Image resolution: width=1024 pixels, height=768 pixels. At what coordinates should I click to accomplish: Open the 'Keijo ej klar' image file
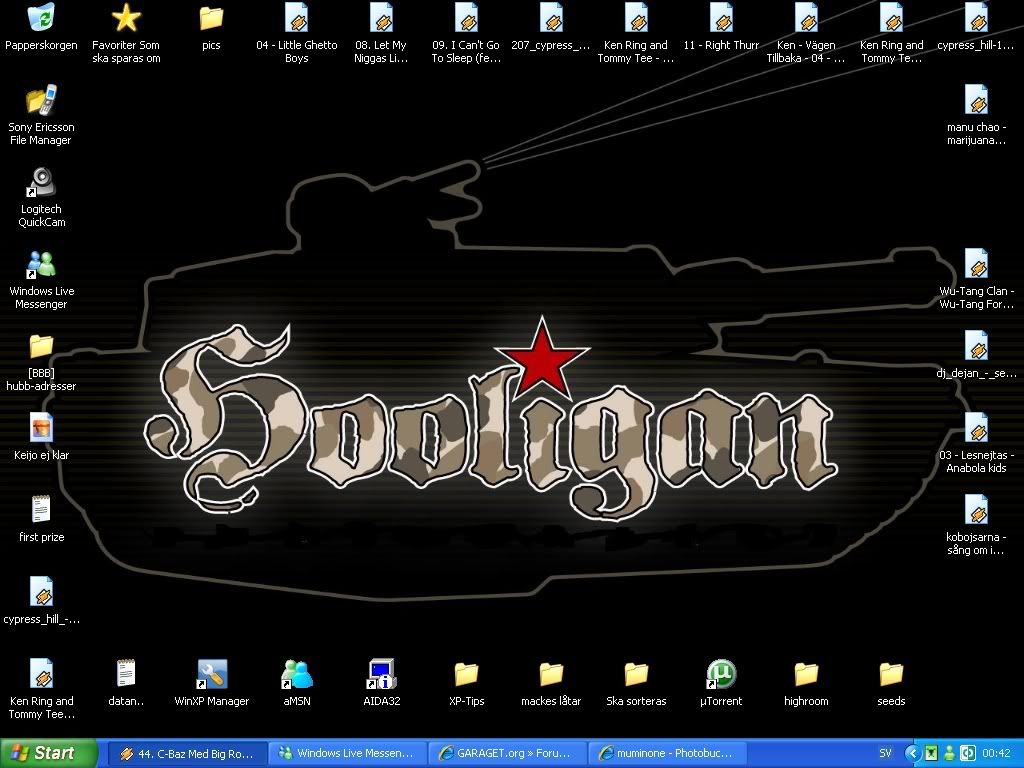[x=41, y=428]
